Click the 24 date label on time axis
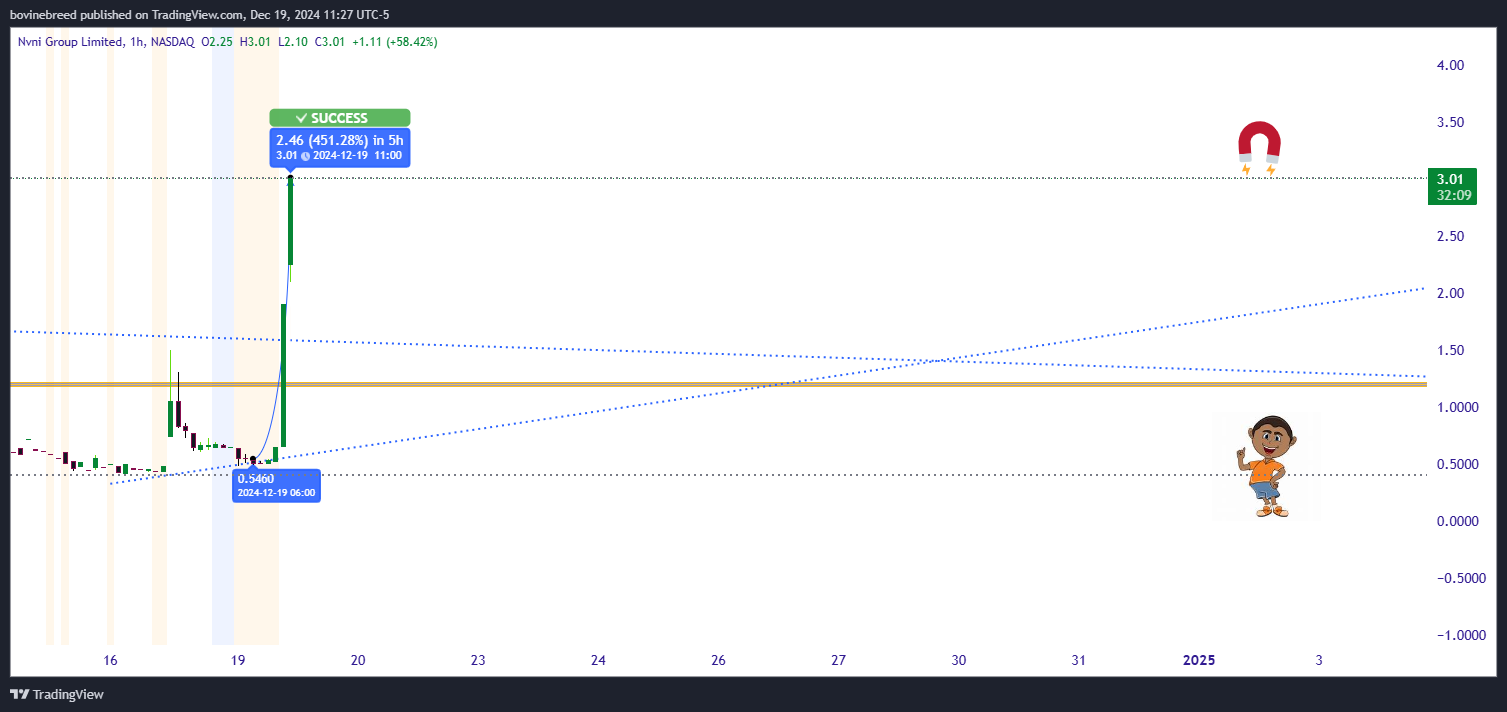Image resolution: width=1507 pixels, height=712 pixels. tap(598, 660)
